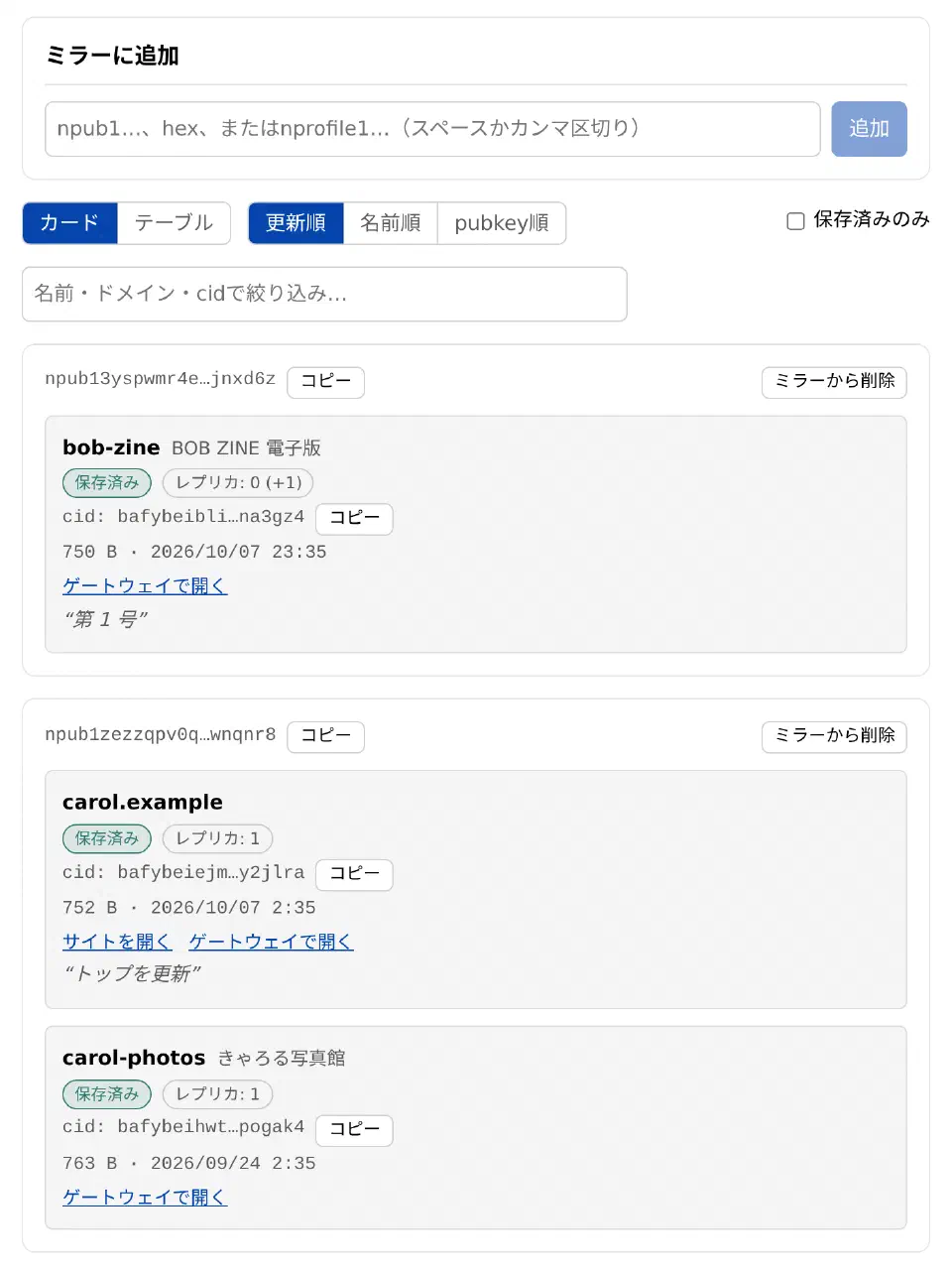The width and height of the screenshot is (952, 1269).
Task: Click the BOB ZINE 電子版 subtitle
Action: click(246, 448)
